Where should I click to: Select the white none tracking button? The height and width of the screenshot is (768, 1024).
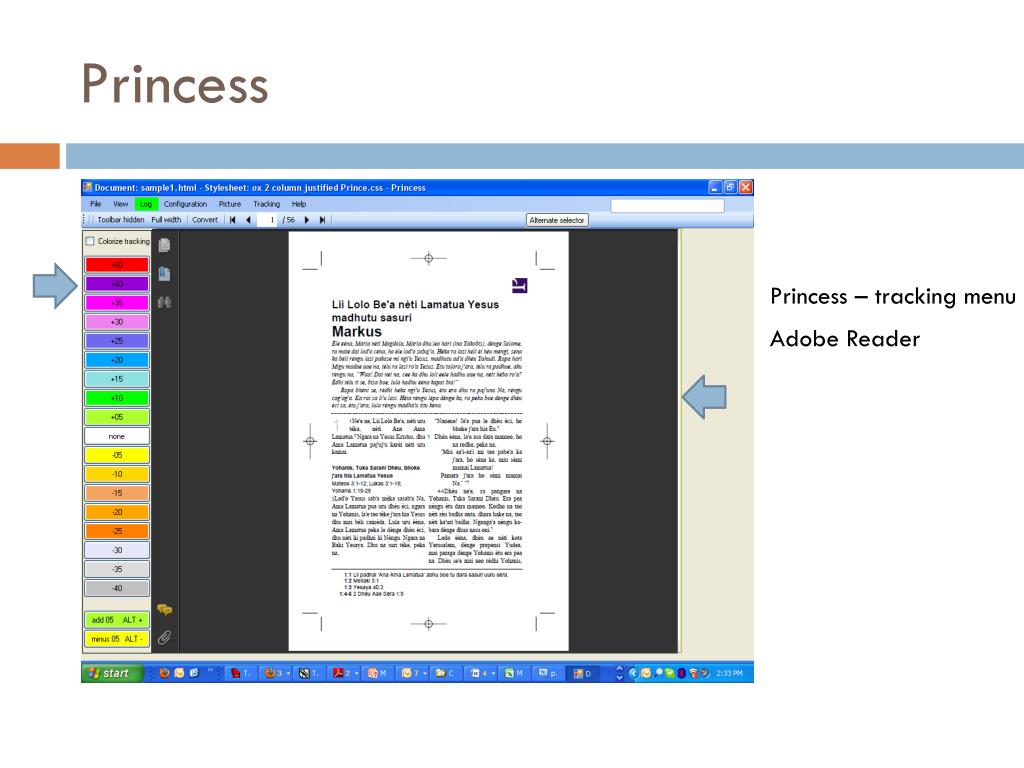pyautogui.click(x=117, y=436)
